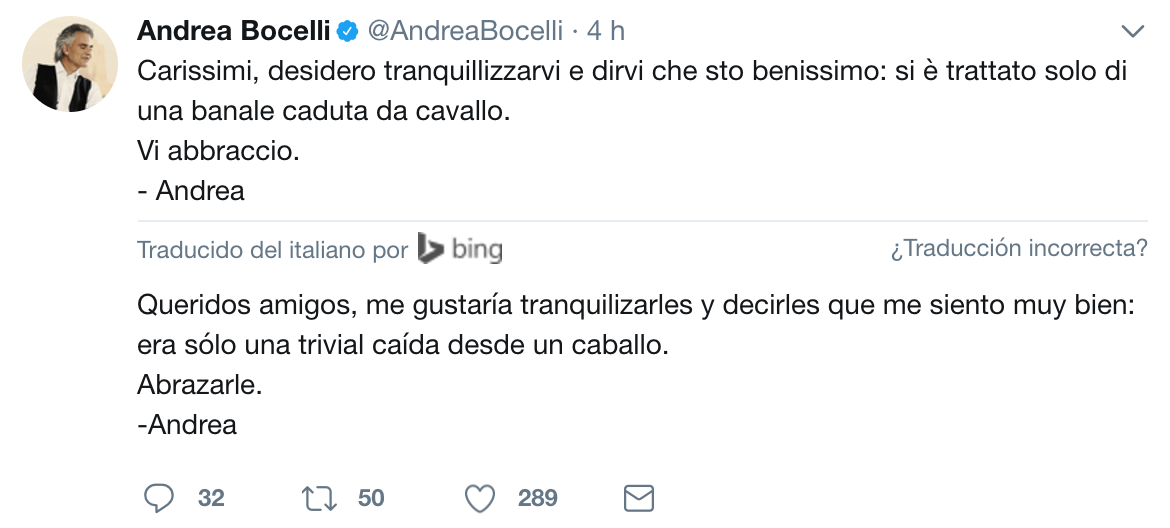Click the 289 likes count
This screenshot has width=1170, height=528.
tap(538, 498)
